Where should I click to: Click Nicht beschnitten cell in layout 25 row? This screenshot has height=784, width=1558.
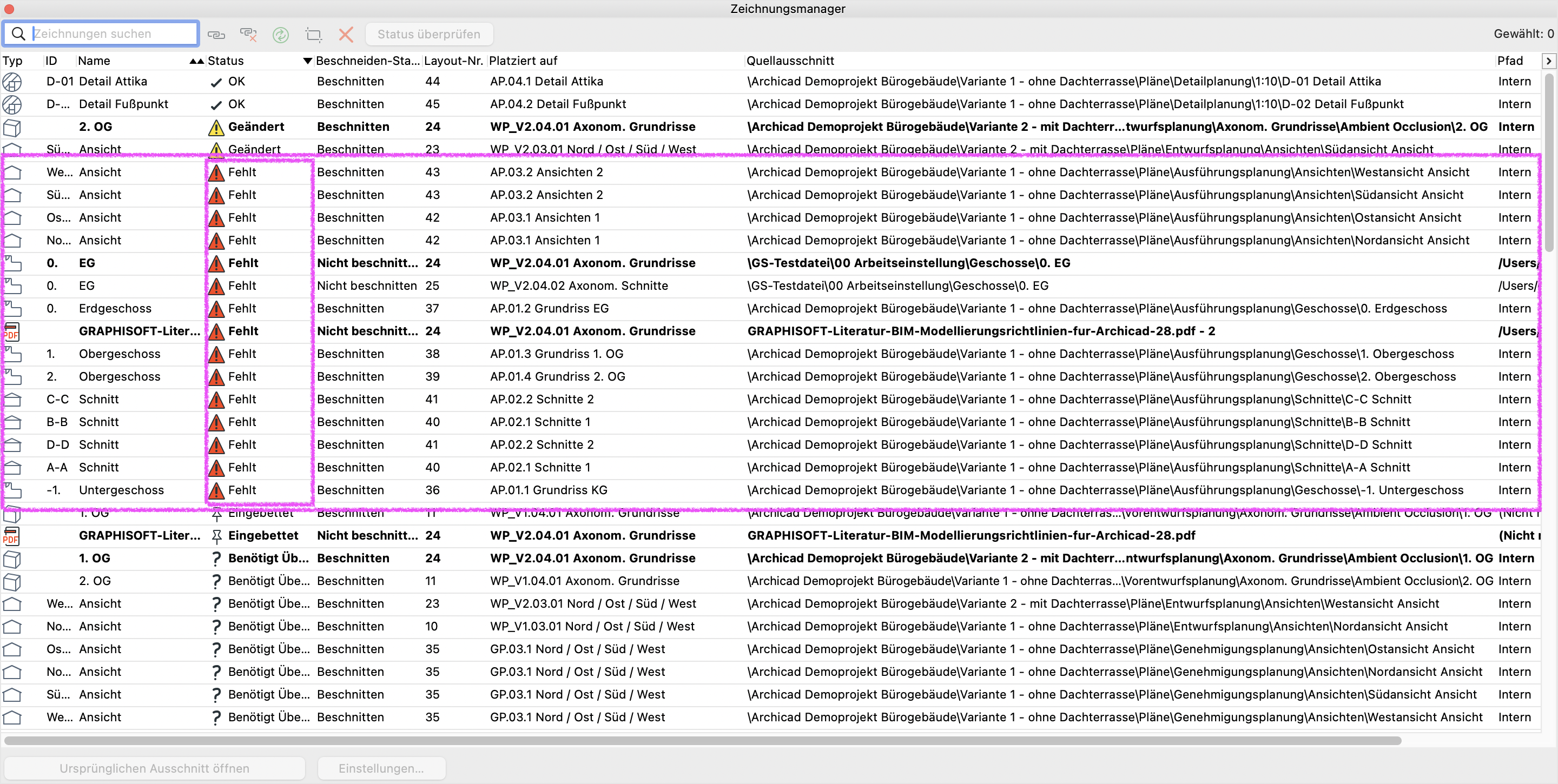367,286
